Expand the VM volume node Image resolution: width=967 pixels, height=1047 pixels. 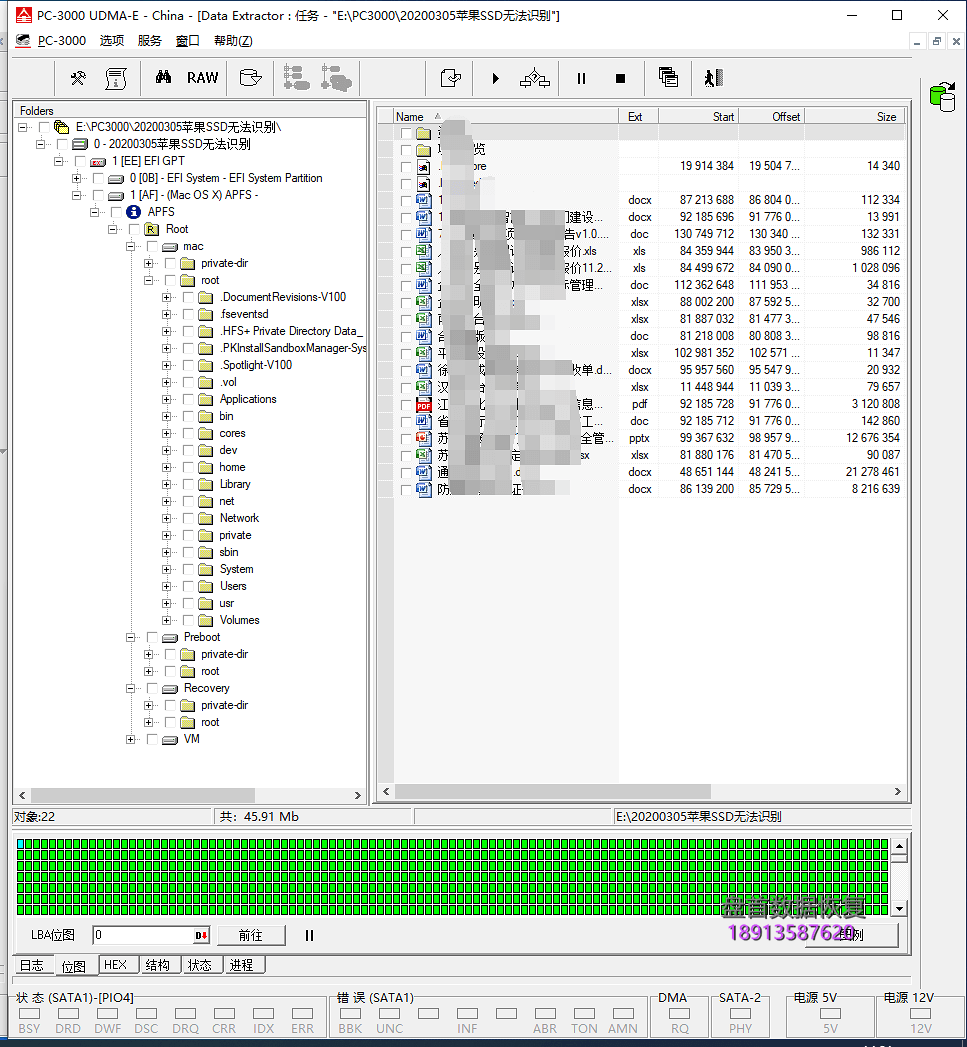coord(130,739)
